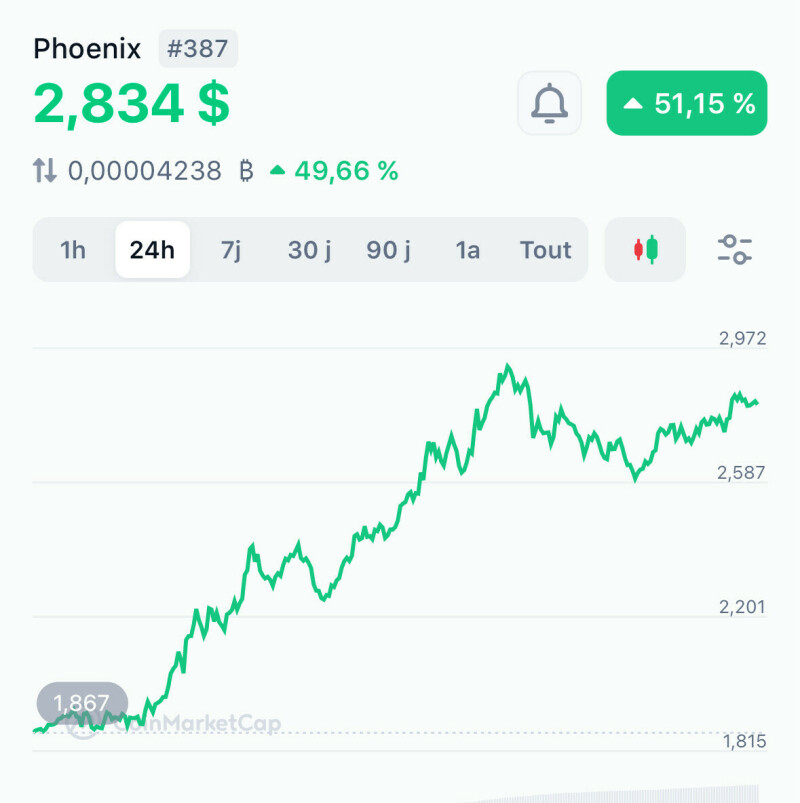The height and width of the screenshot is (803, 800).
Task: Click the #387 rank badge
Action: click(x=198, y=49)
